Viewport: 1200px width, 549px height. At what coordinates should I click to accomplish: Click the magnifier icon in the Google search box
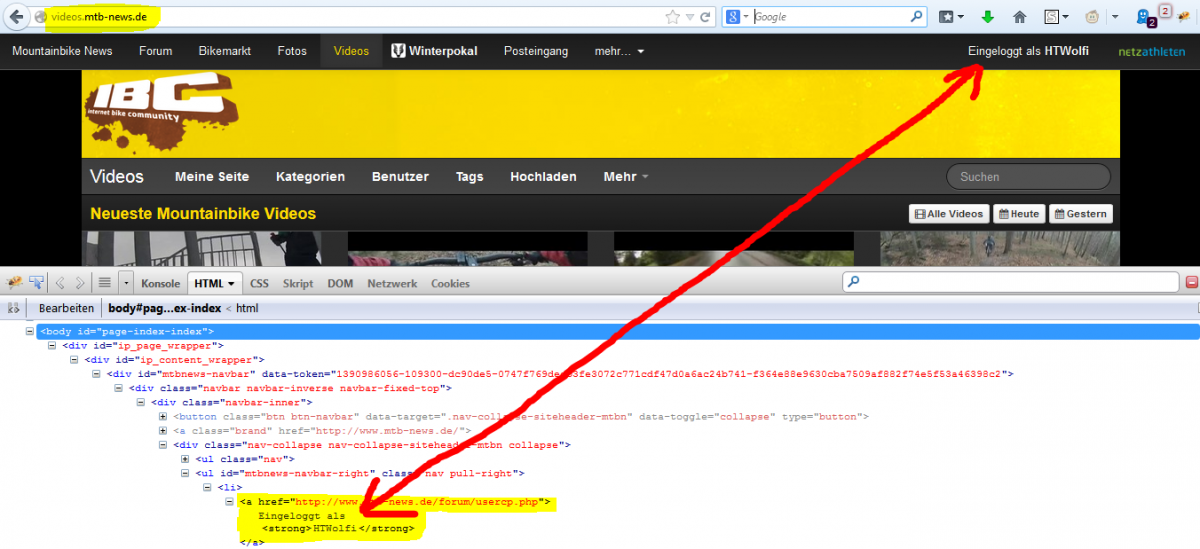tap(916, 17)
